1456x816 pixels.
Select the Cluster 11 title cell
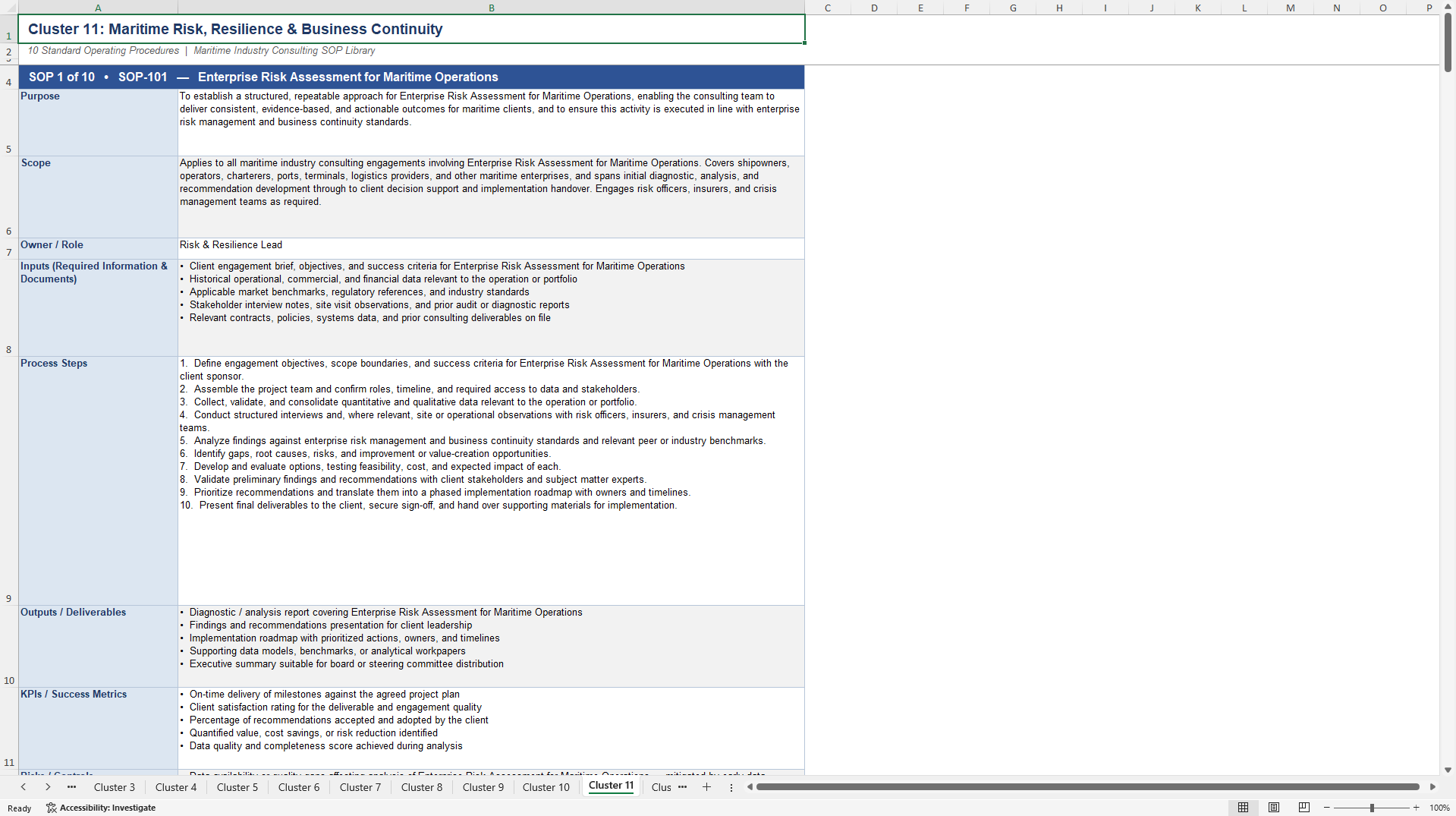tap(411, 29)
